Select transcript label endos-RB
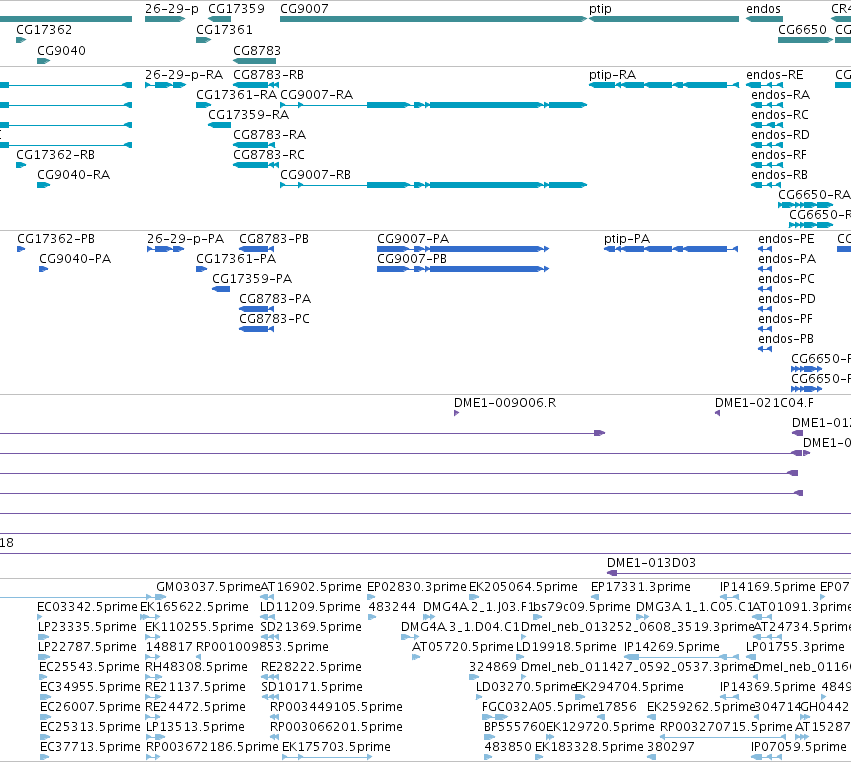The height and width of the screenshot is (762, 851). pyautogui.click(x=779, y=175)
